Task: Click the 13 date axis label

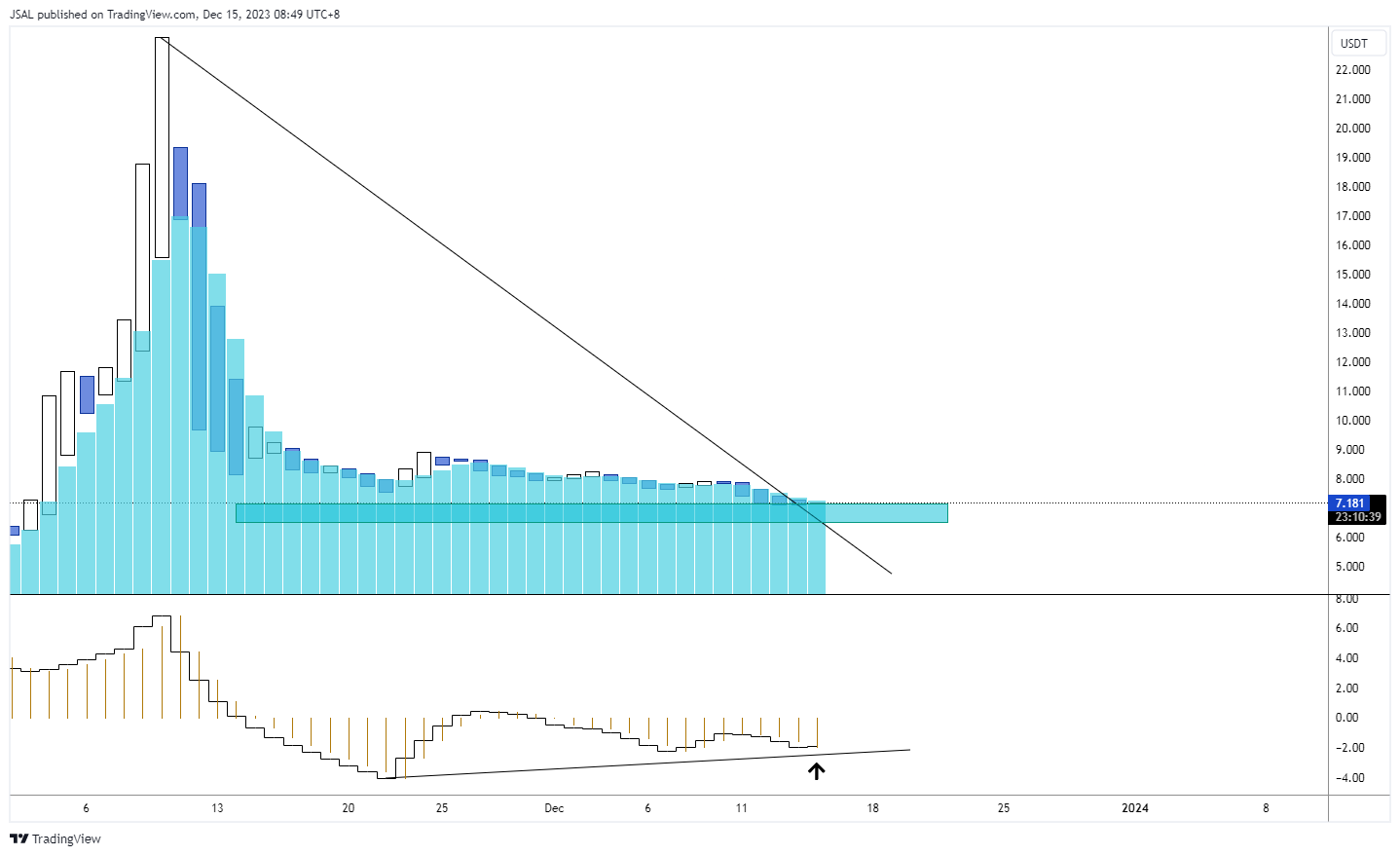Action: [217, 808]
